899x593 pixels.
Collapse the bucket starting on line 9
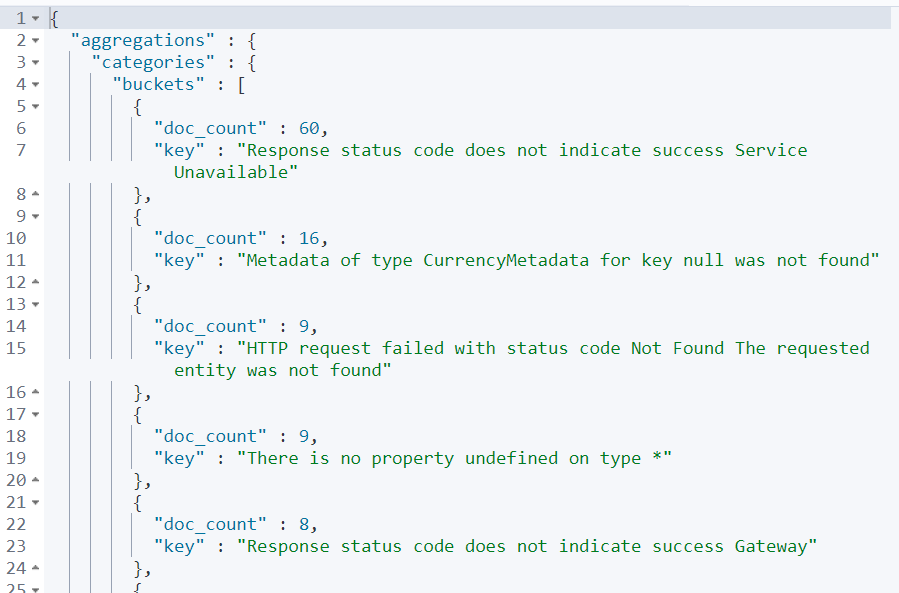(x=36, y=217)
